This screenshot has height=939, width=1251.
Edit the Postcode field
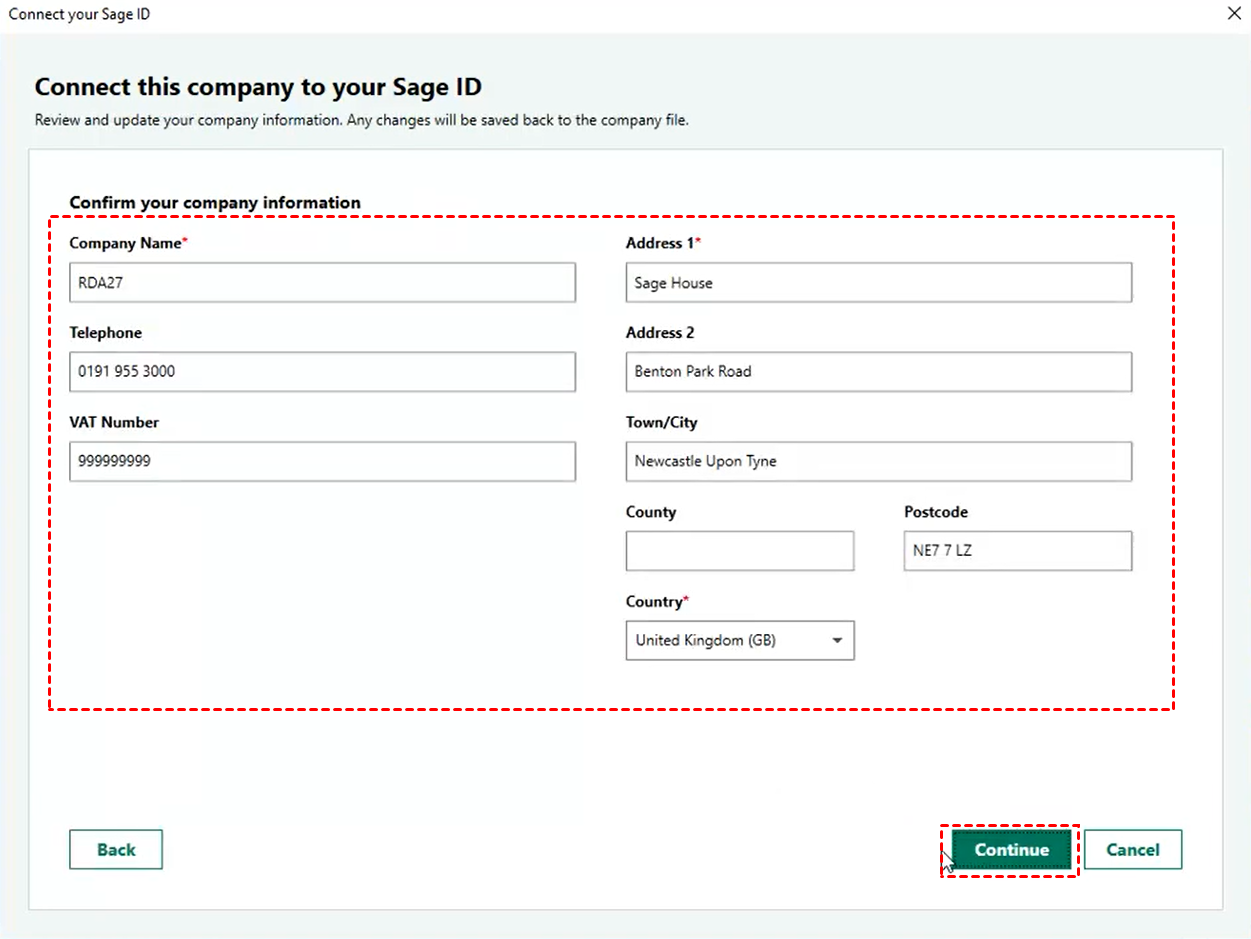coord(1018,551)
